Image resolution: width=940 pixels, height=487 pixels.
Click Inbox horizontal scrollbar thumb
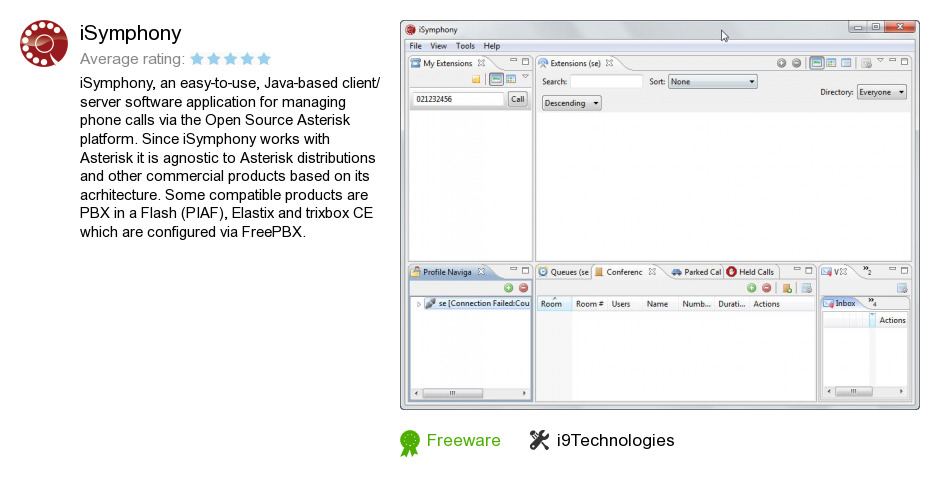[853, 392]
